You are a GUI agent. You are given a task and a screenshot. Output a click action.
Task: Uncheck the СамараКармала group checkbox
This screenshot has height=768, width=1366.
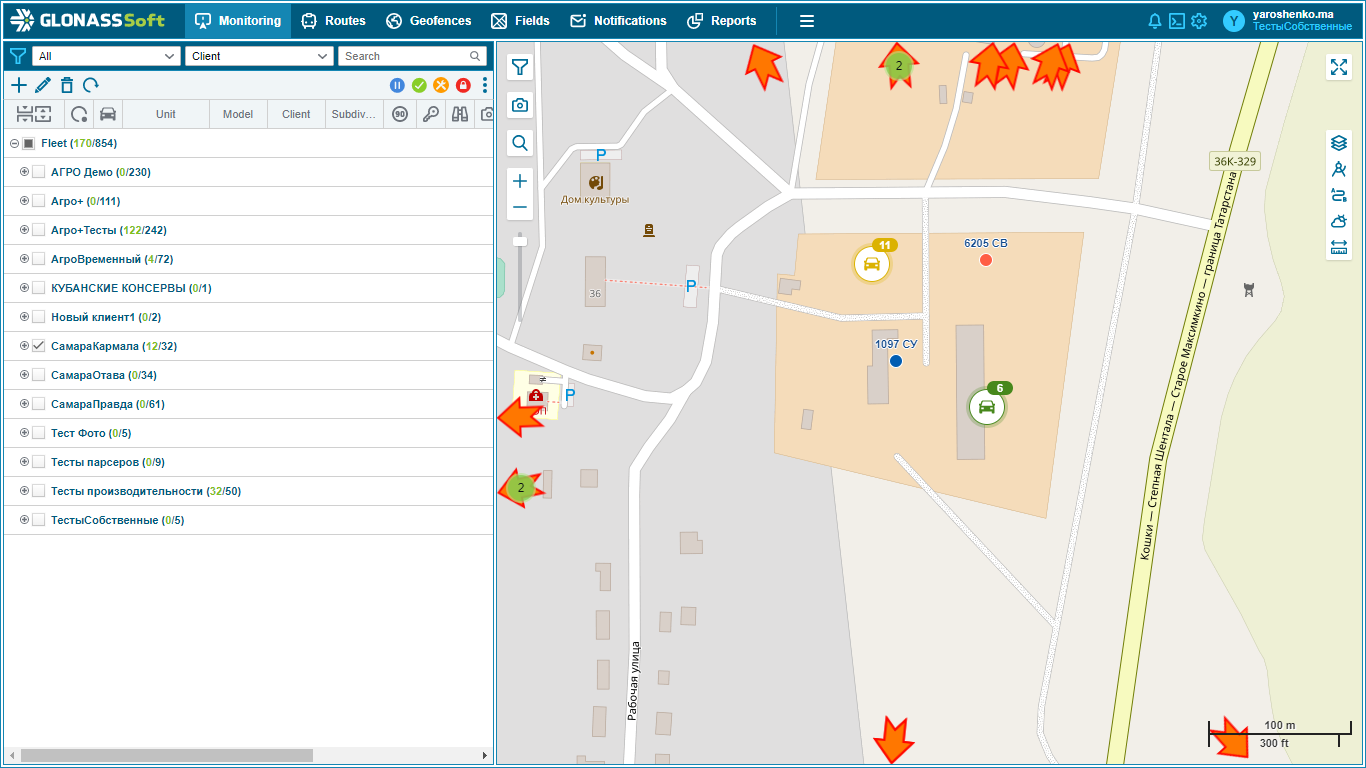coord(39,346)
